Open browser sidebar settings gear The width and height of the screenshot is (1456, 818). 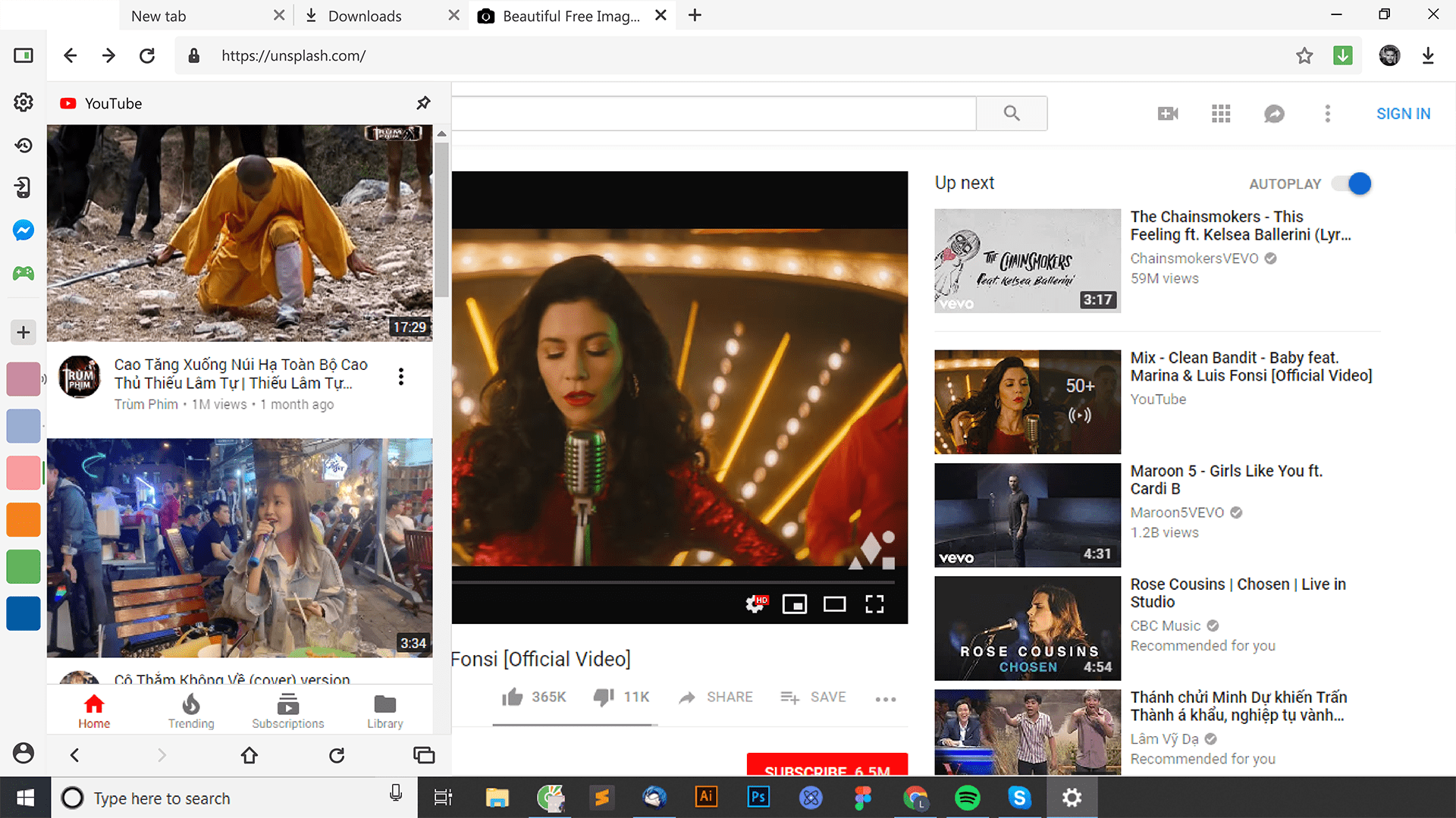pos(24,102)
